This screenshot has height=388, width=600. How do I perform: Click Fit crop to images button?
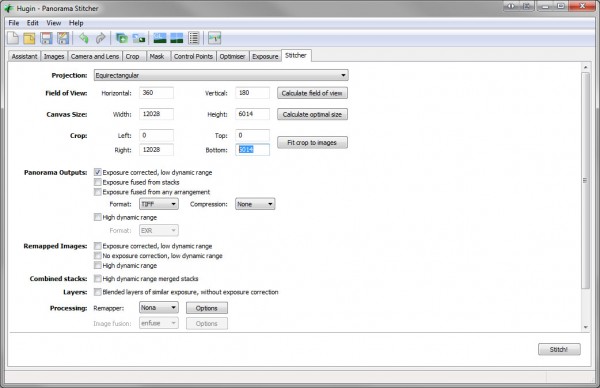312,142
